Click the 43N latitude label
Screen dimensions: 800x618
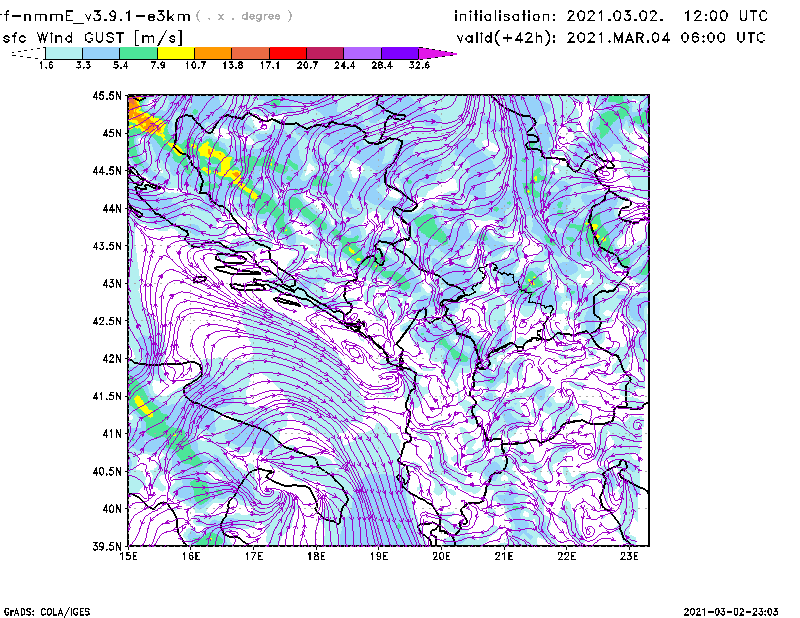(x=112, y=283)
